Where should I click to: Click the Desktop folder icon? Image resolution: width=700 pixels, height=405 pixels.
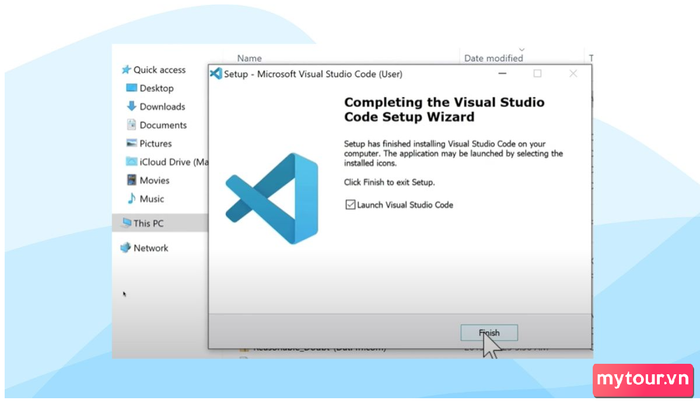131,88
